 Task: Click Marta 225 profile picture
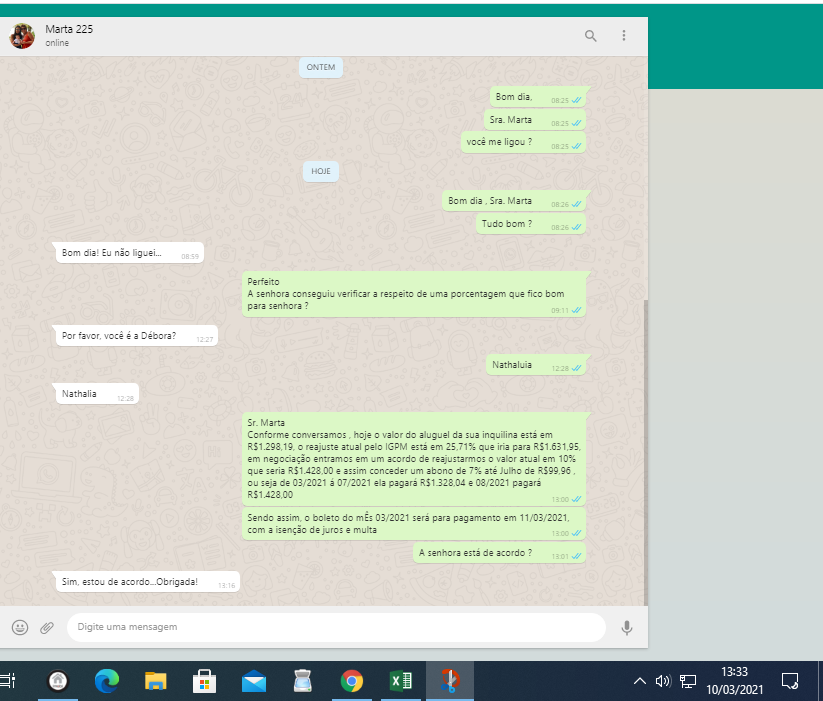[22, 37]
